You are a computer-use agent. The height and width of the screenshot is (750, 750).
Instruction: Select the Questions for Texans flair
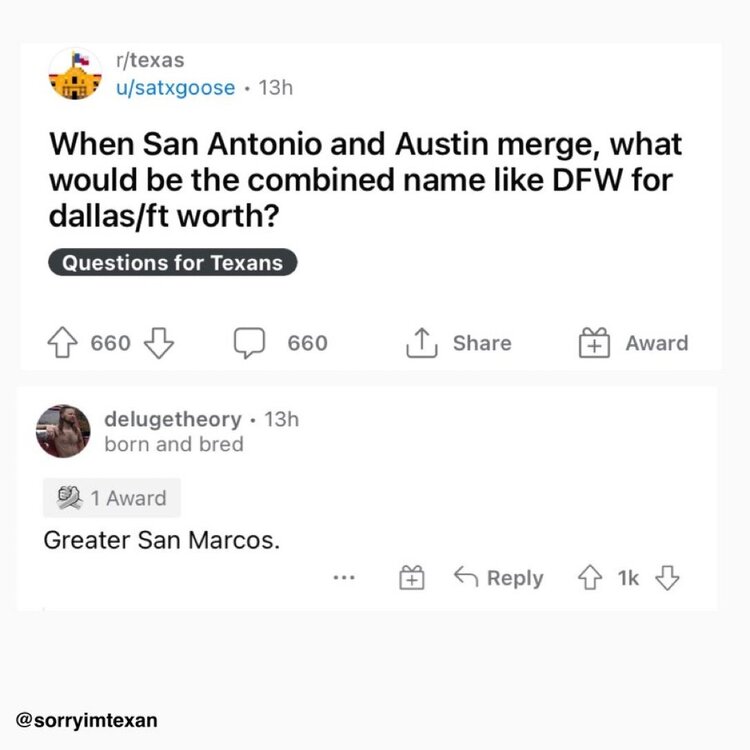tap(172, 263)
